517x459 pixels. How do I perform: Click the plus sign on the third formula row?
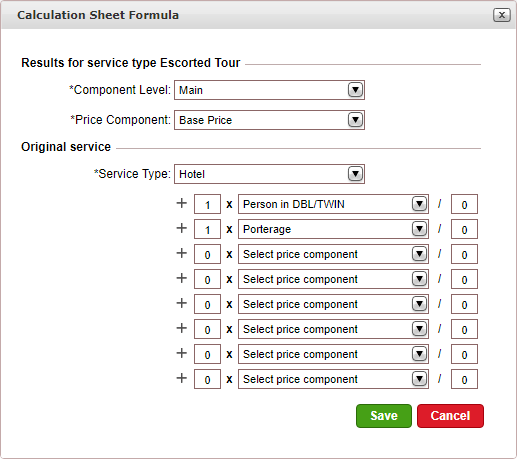pos(182,253)
